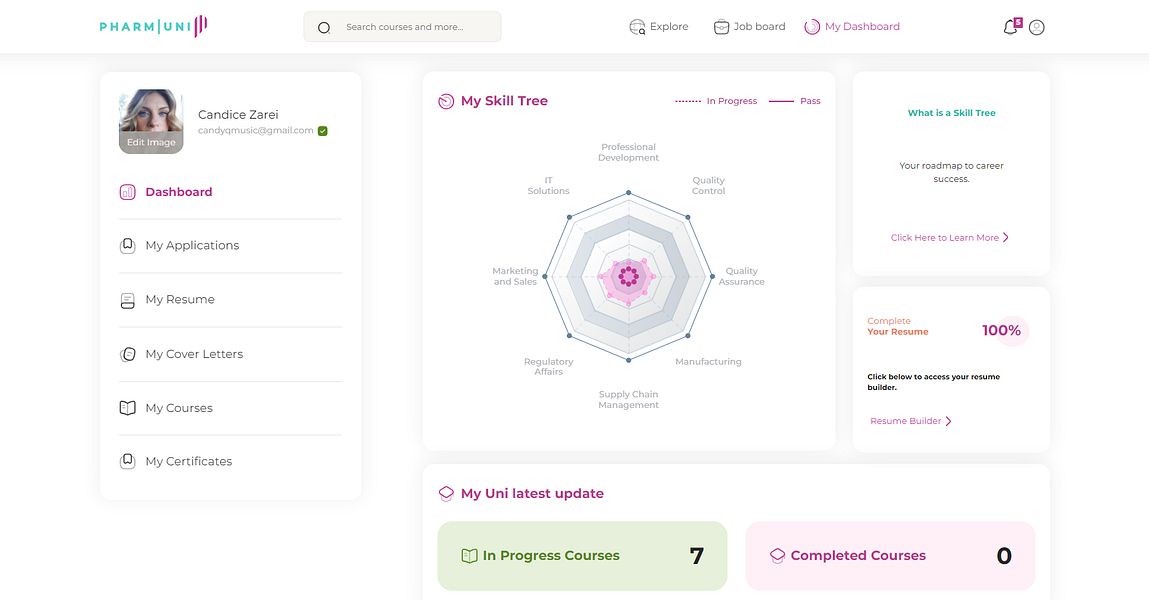This screenshot has width=1149, height=600.
Task: Click the My Cover Letters icon
Action: pyautogui.click(x=127, y=354)
